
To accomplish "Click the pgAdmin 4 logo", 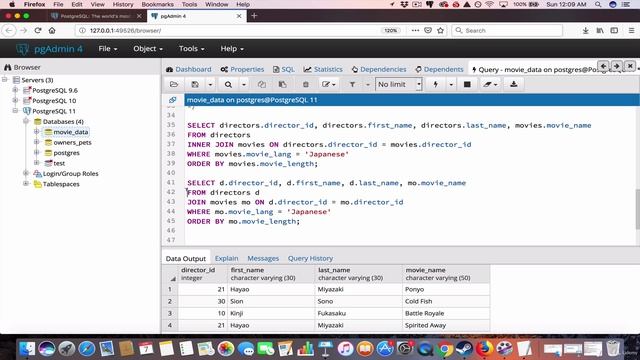I will (x=49, y=49).
